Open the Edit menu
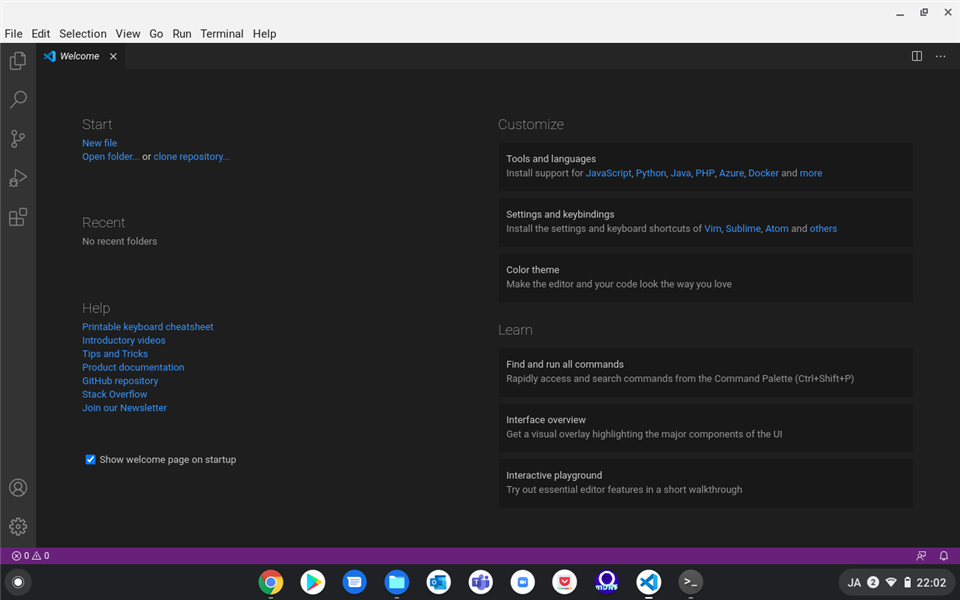This screenshot has height=600, width=960. pyautogui.click(x=40, y=34)
